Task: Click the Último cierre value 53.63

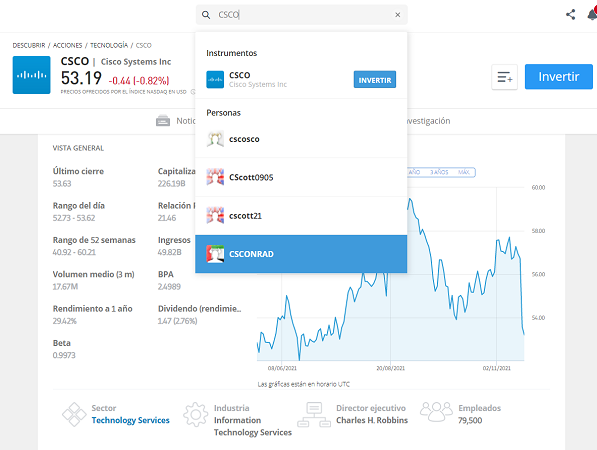Action: tap(62, 184)
